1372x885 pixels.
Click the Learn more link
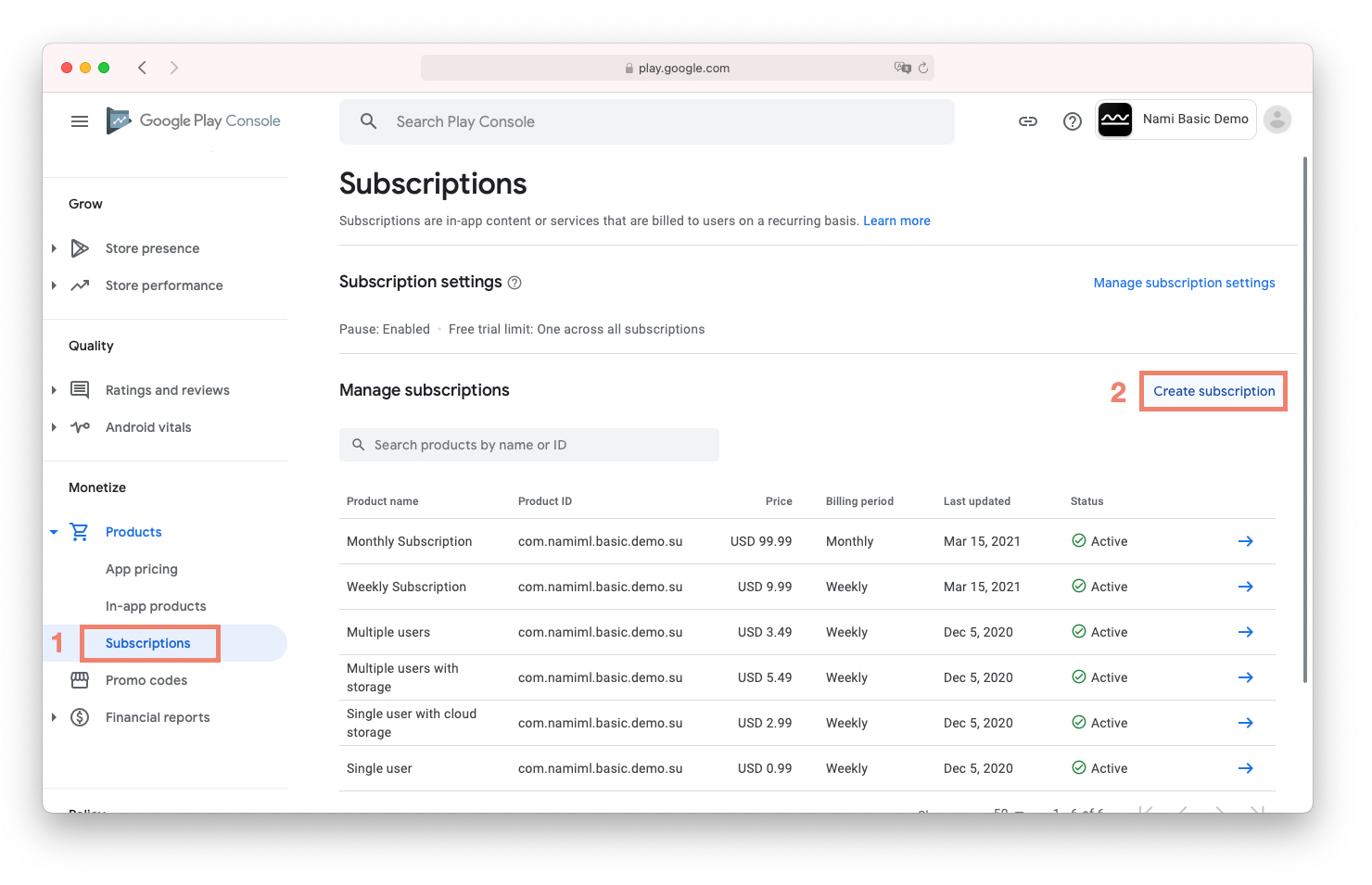pos(896,221)
